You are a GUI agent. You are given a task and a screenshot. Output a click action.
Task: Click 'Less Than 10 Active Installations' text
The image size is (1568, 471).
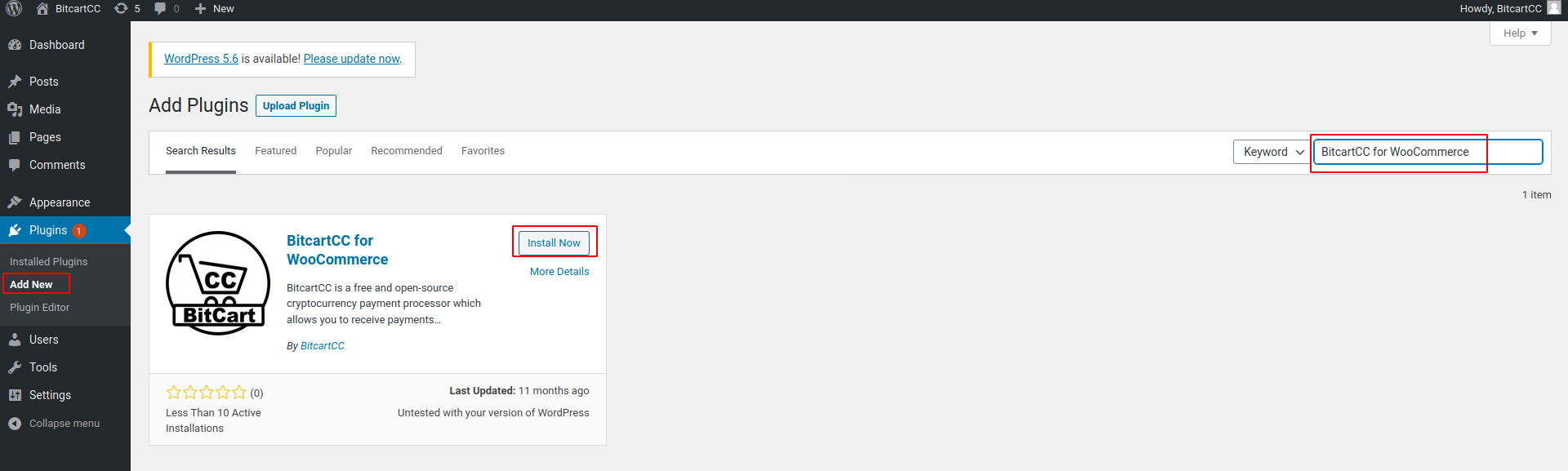click(x=213, y=420)
